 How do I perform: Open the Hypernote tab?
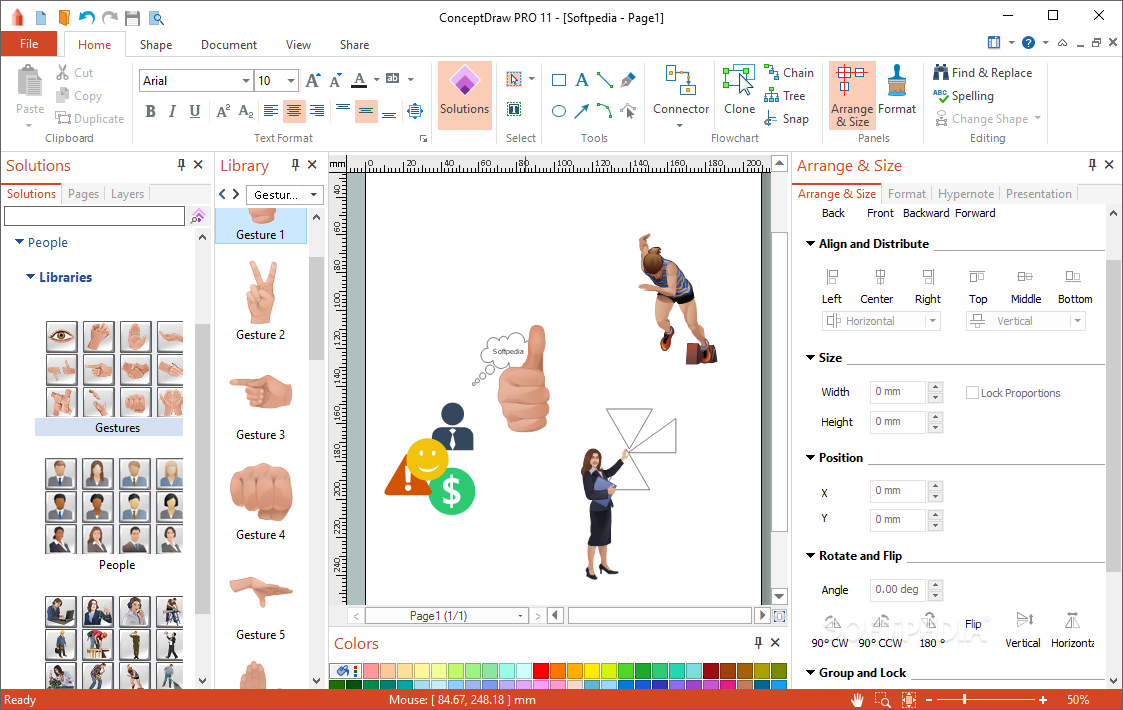965,193
